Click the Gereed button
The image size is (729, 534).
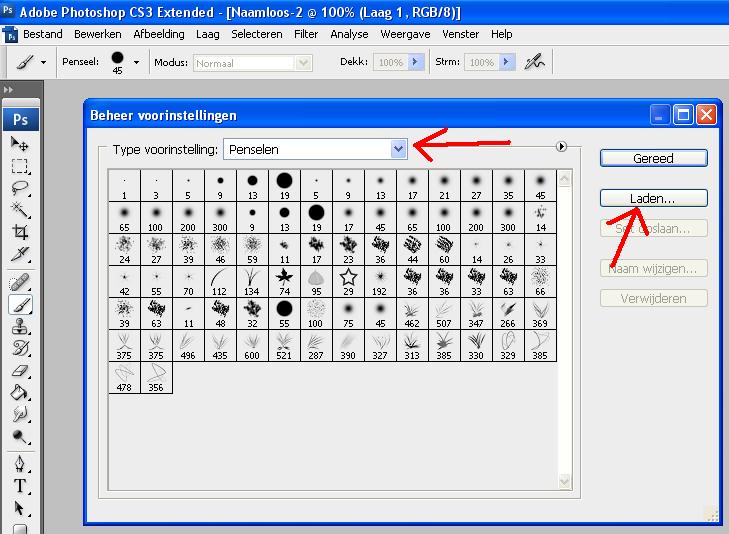pos(654,158)
